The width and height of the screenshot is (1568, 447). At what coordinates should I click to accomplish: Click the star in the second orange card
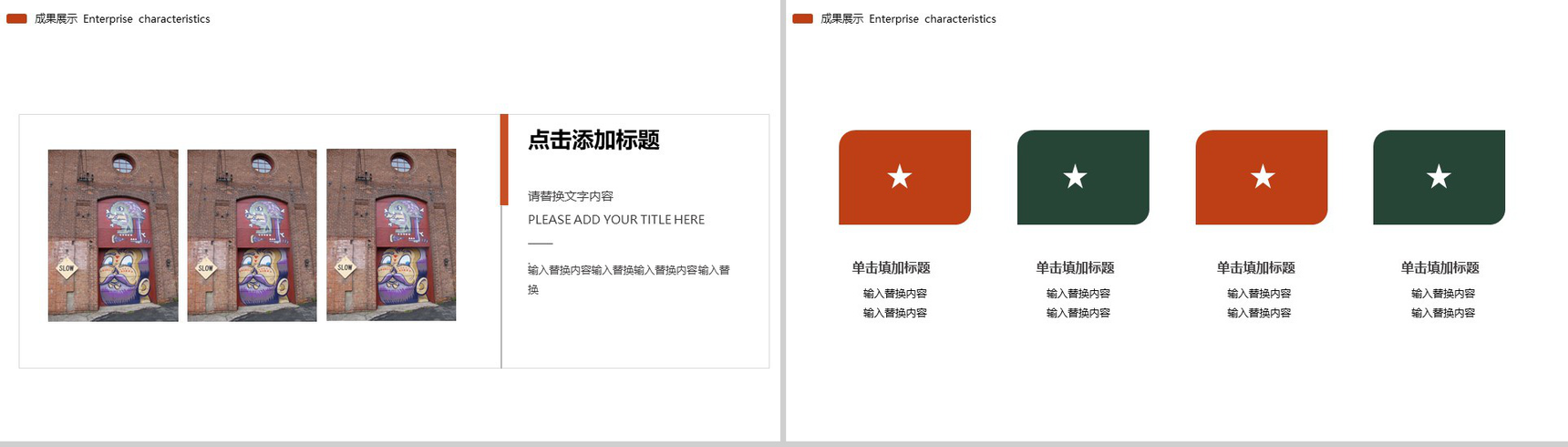[x=1263, y=177]
